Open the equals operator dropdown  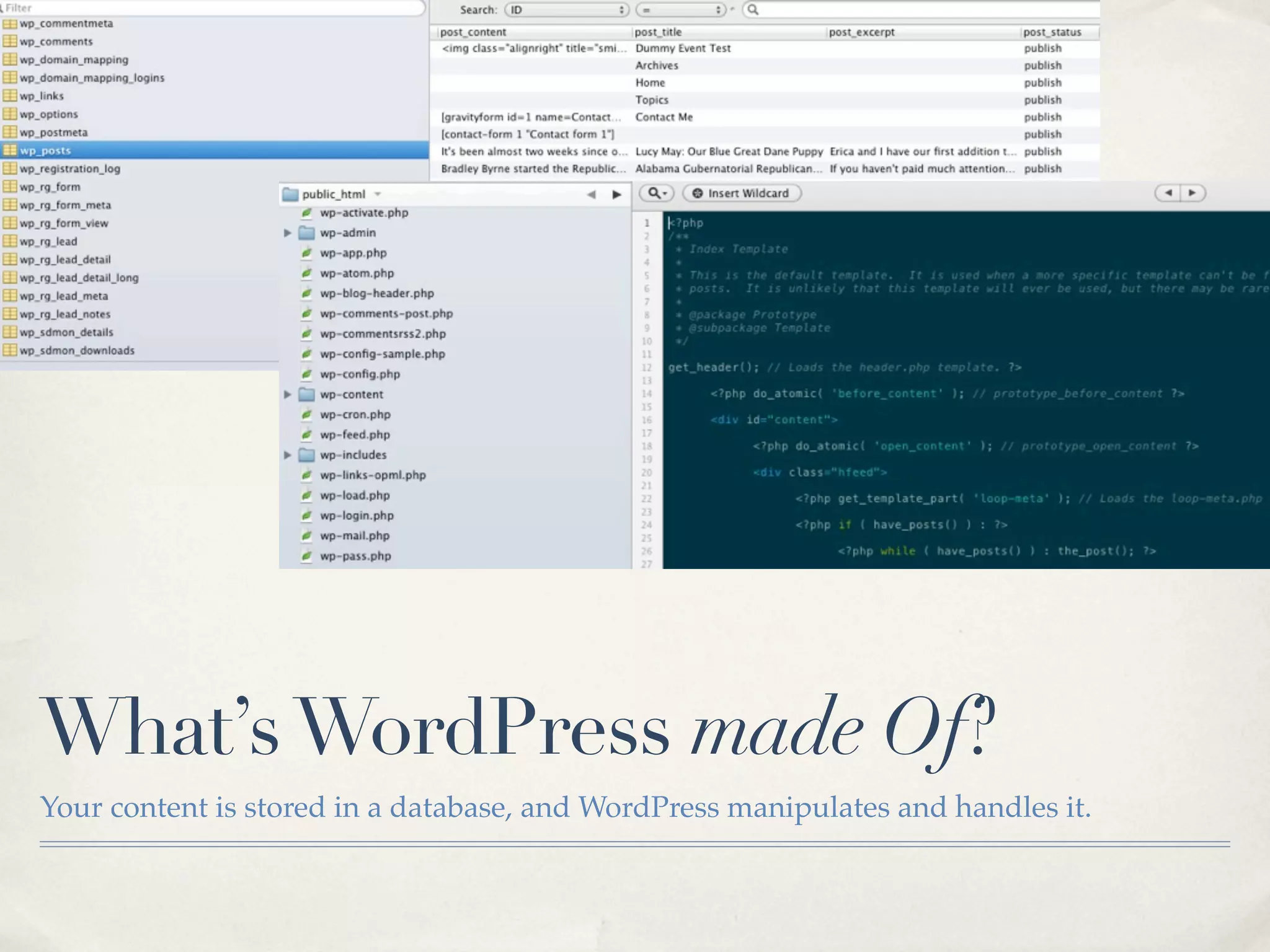point(681,10)
